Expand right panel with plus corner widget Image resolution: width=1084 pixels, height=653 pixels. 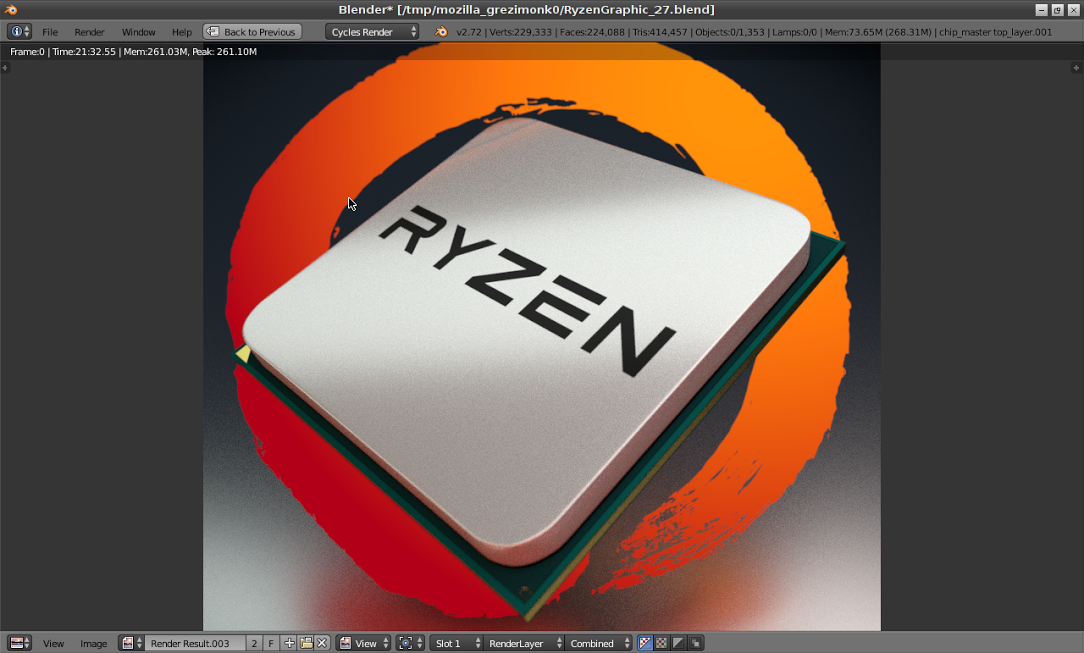tap(1076, 68)
